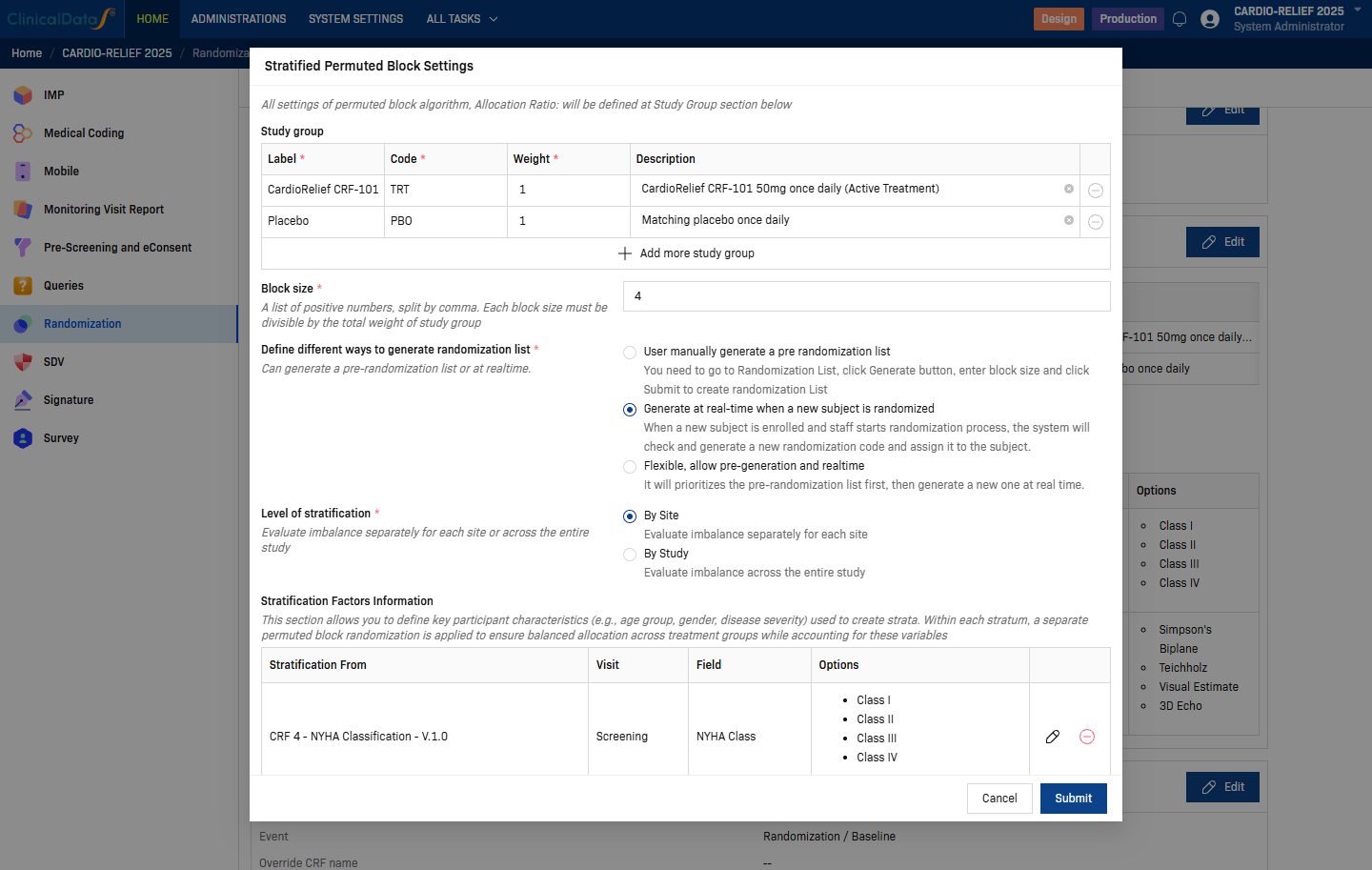Viewport: 1372px width, 870px height.
Task: Open Monitoring Visit Report icon
Action: [23, 210]
